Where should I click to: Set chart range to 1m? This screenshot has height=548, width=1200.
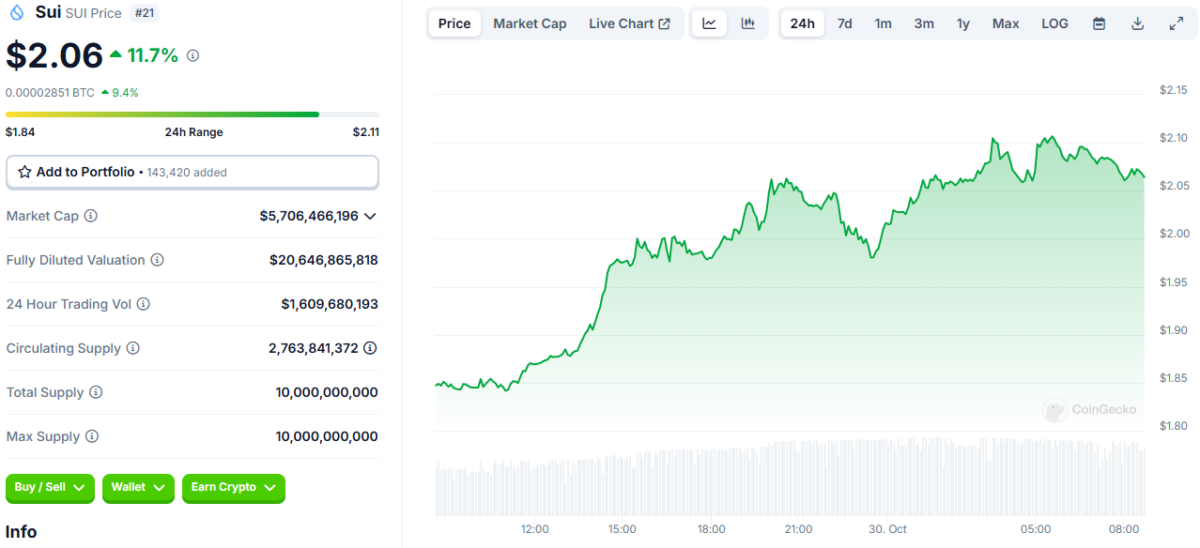[x=883, y=24]
